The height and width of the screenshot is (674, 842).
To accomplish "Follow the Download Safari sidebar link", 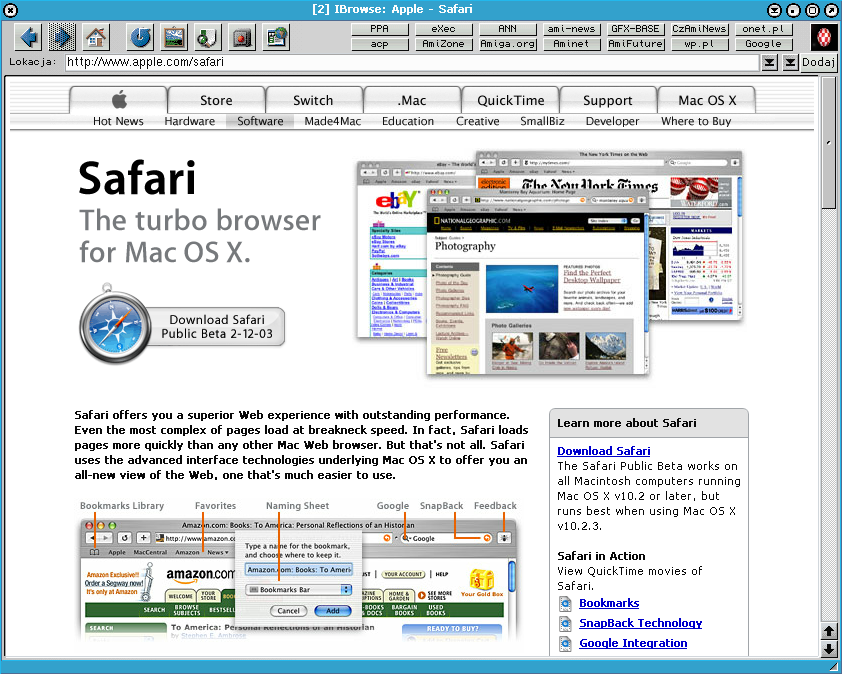I will pos(604,451).
